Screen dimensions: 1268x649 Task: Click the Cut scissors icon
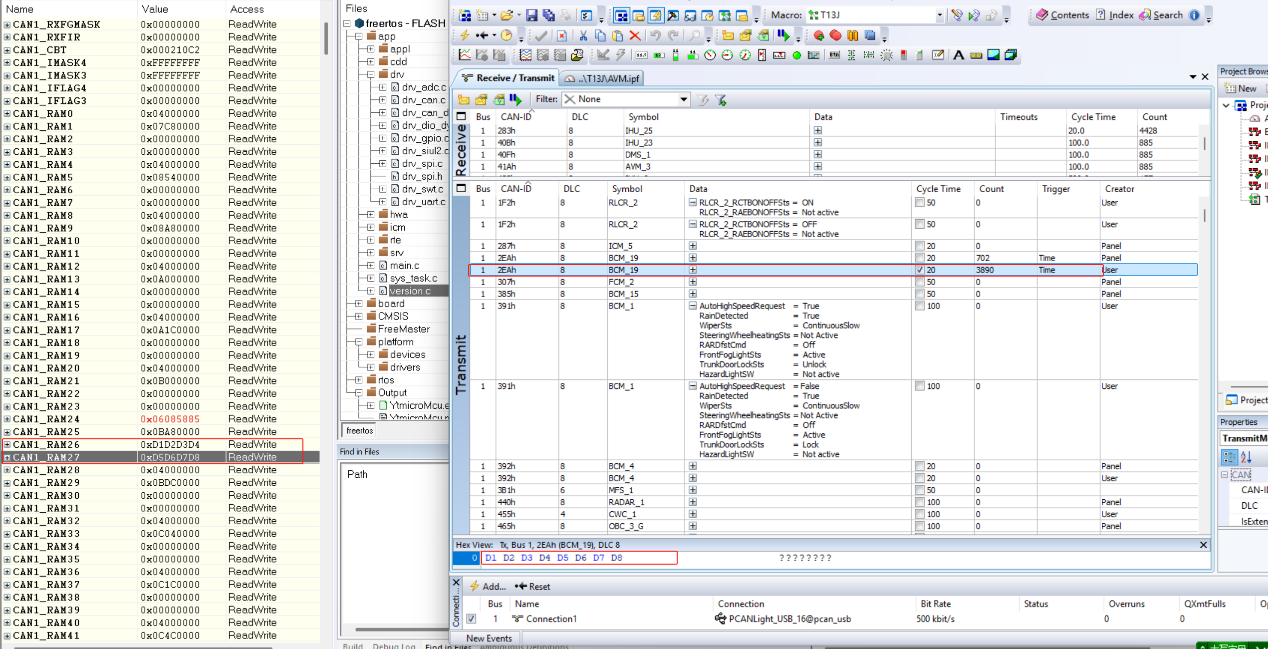click(x=583, y=35)
